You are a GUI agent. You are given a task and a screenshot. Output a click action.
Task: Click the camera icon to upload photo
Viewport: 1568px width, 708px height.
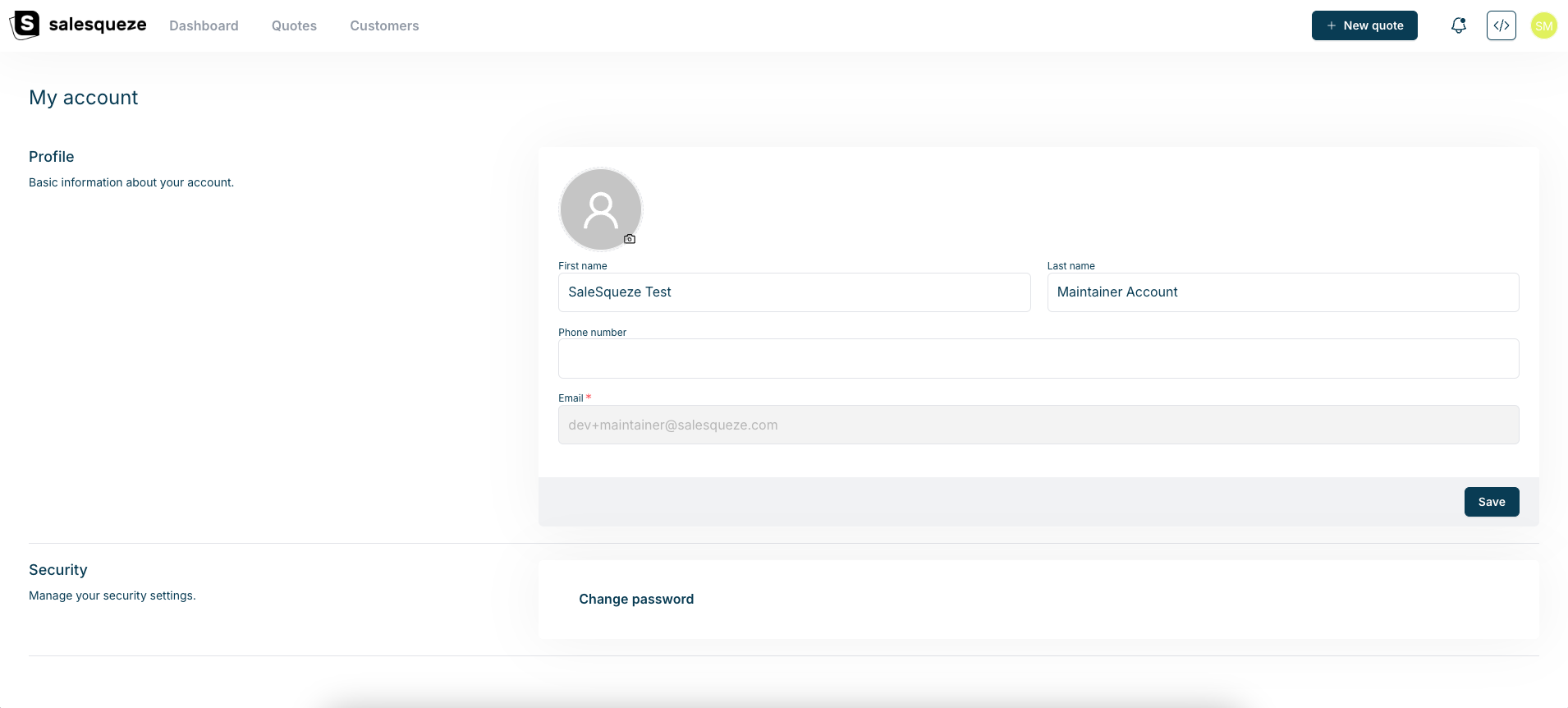pos(630,239)
